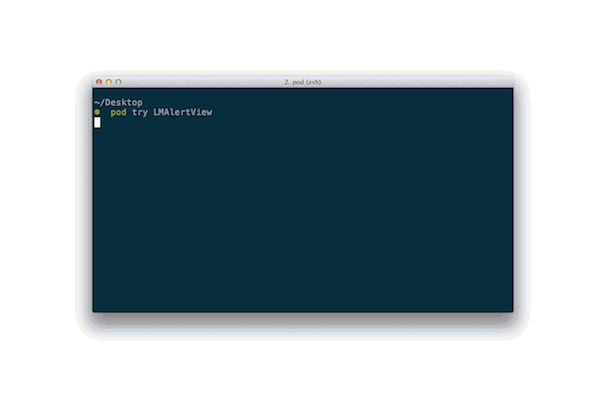Click the empty title bar right of the title
The height and width of the screenshot is (400, 593).
tap(416, 82)
